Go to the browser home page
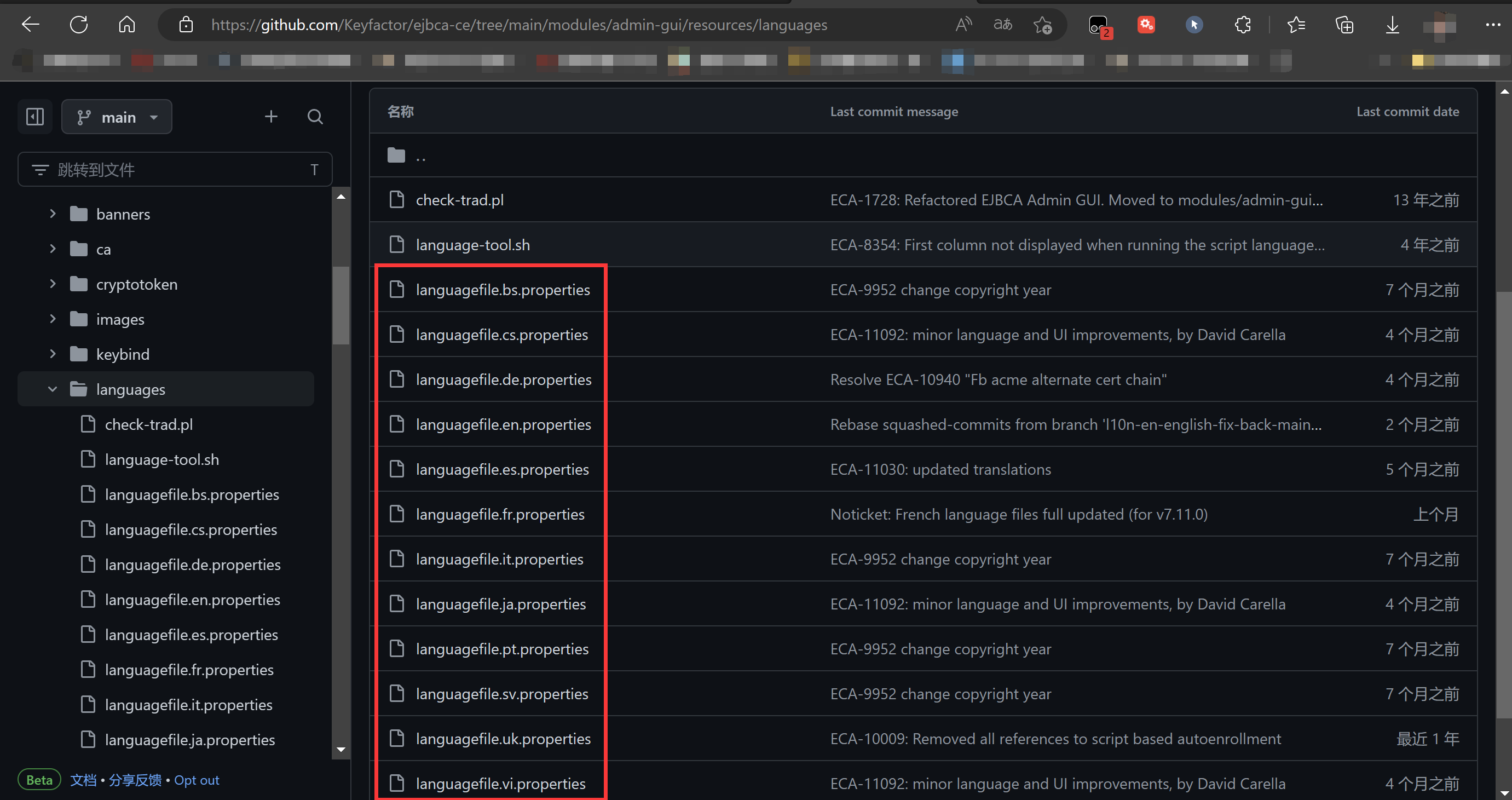Screen dimensions: 1512x800 tap(126, 25)
